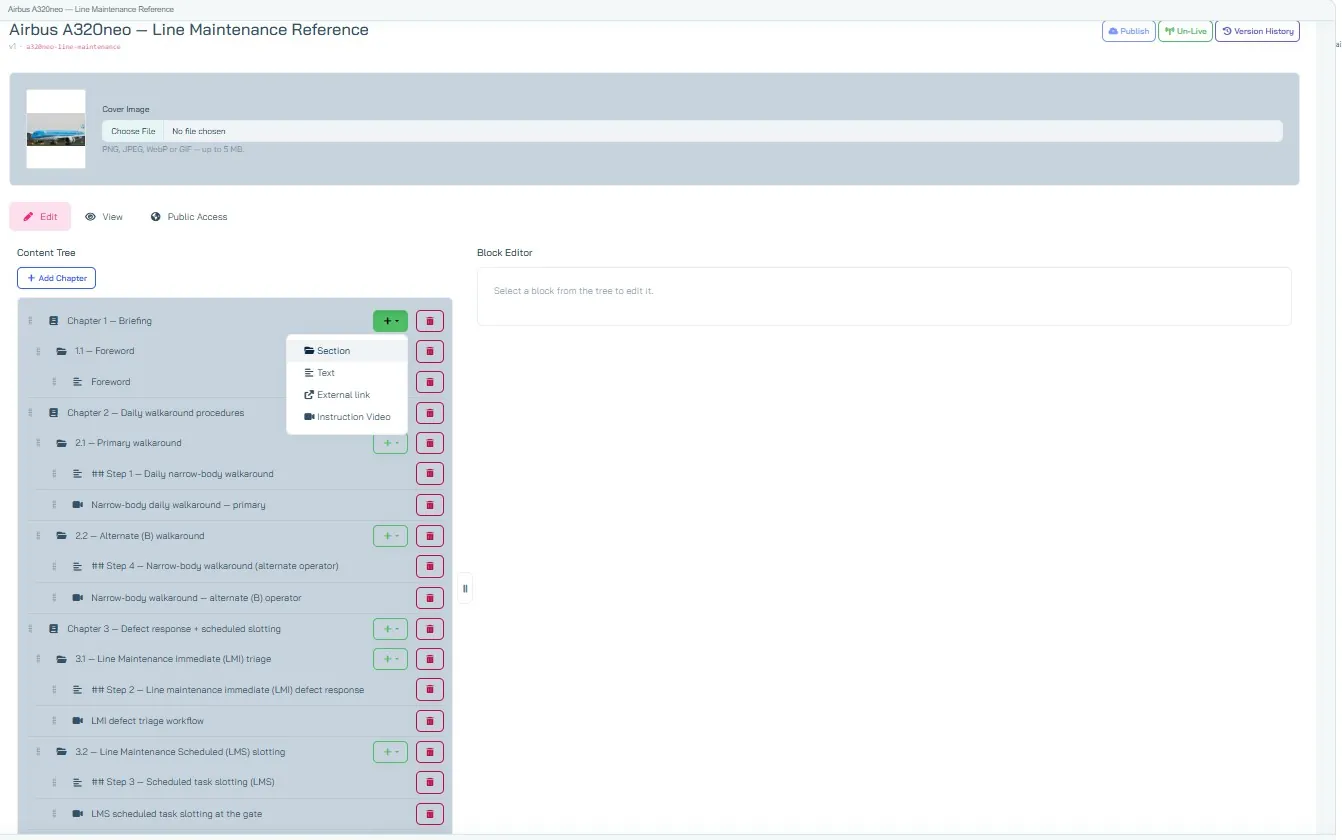Switch to the Edit tab

click(x=40, y=217)
